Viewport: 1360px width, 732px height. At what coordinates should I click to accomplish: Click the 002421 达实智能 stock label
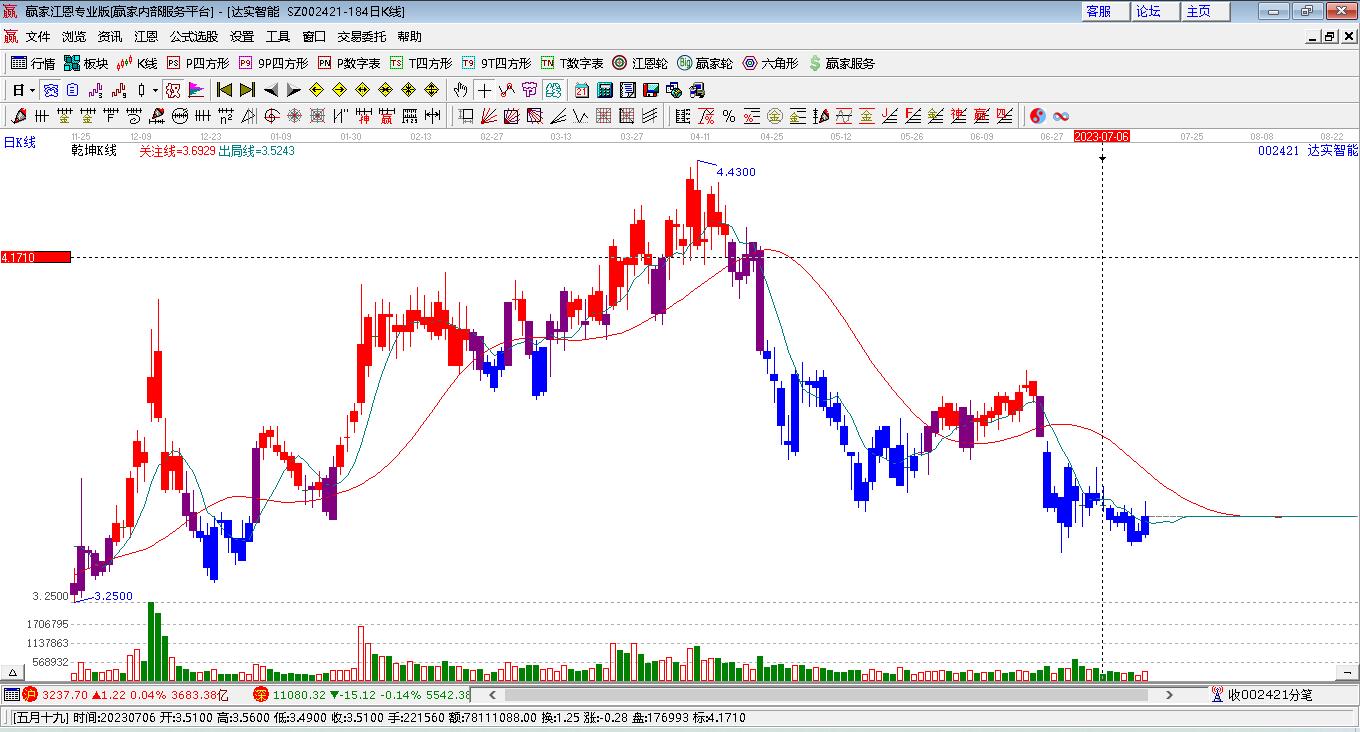1308,151
